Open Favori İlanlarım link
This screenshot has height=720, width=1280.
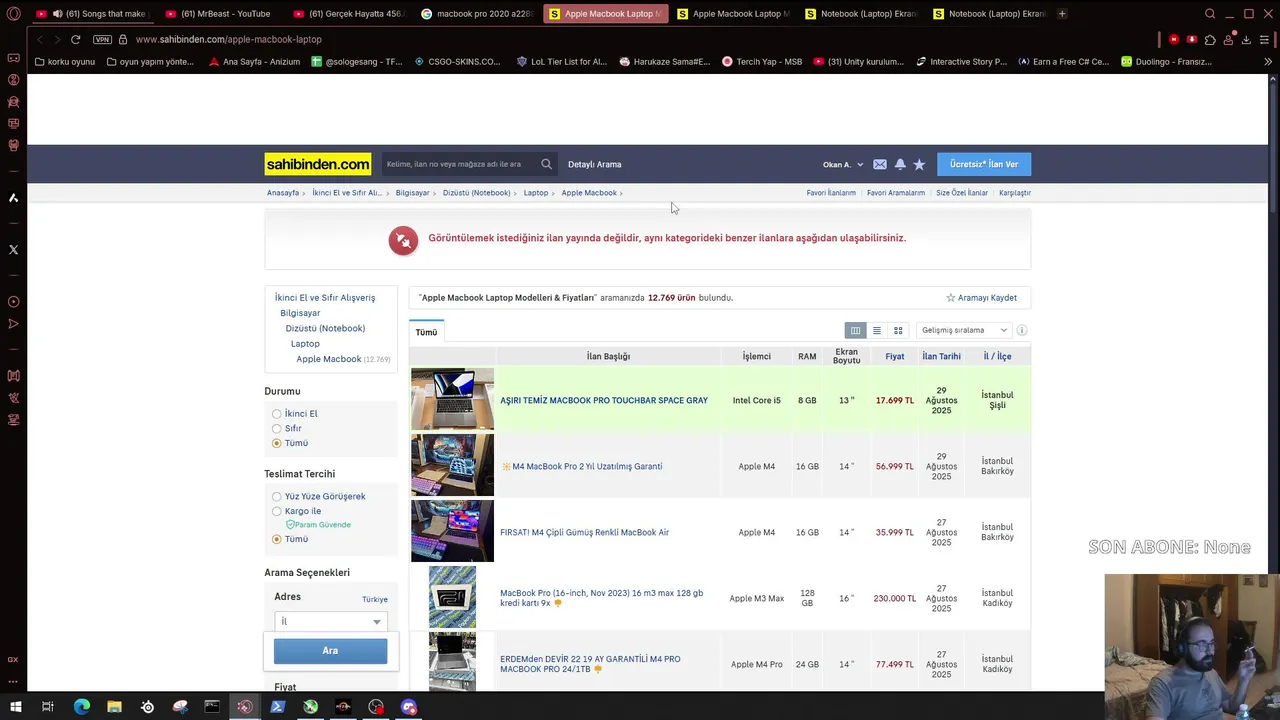[x=831, y=193]
